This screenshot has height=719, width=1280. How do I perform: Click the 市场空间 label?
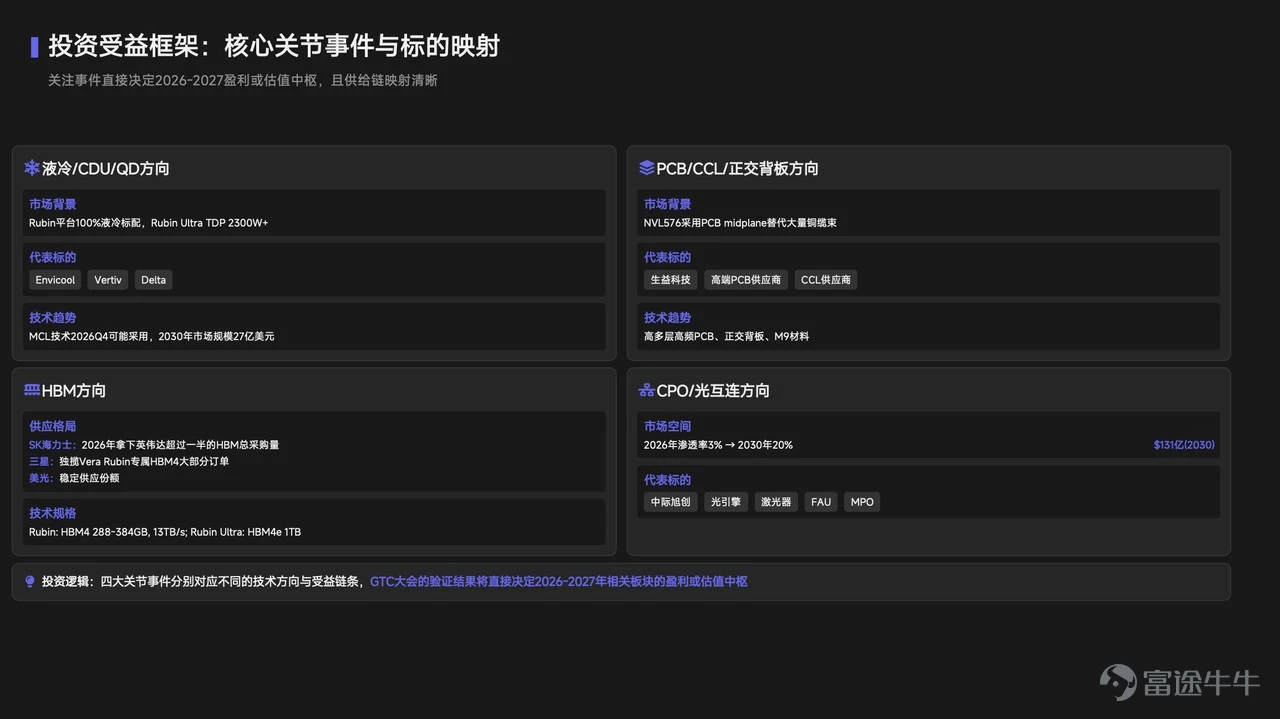pos(667,426)
